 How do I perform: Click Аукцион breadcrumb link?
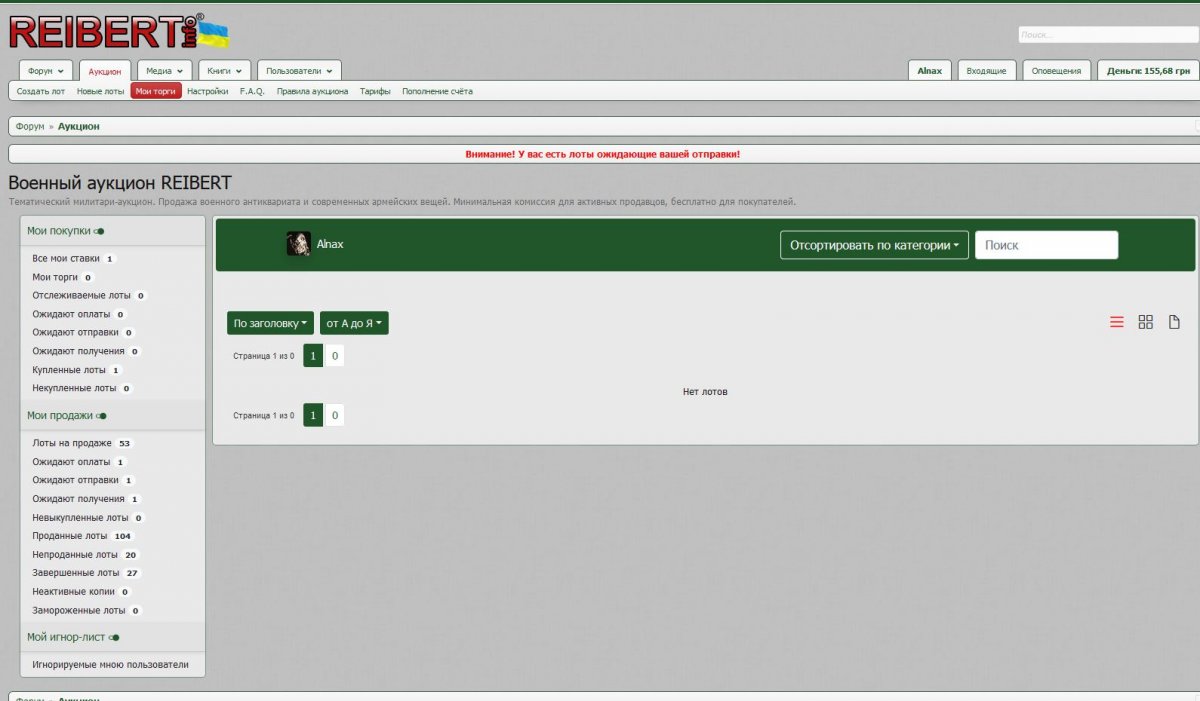click(x=79, y=126)
